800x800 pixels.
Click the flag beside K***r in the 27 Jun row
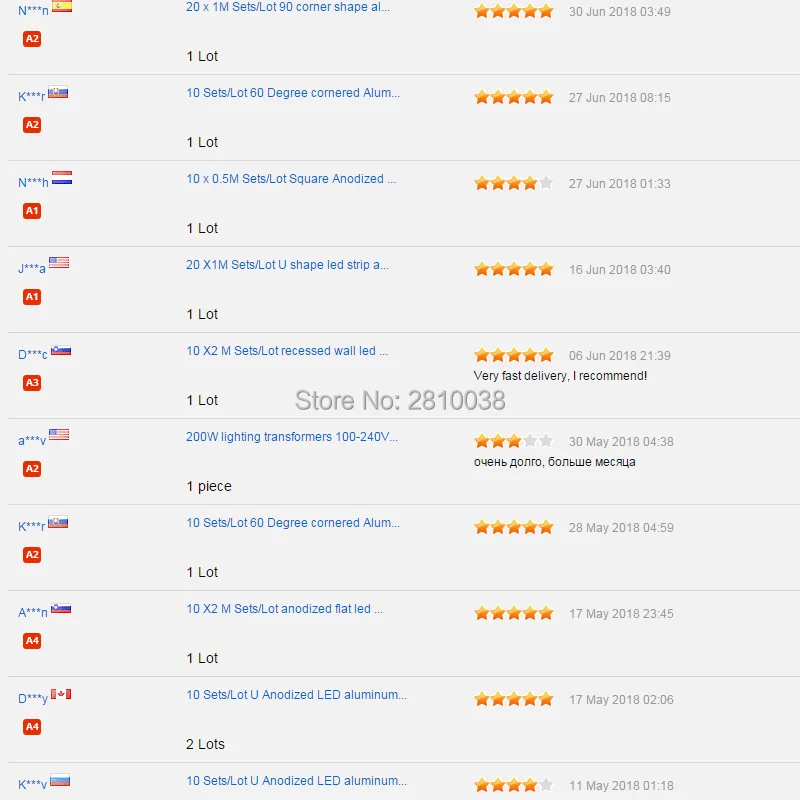coord(58,93)
